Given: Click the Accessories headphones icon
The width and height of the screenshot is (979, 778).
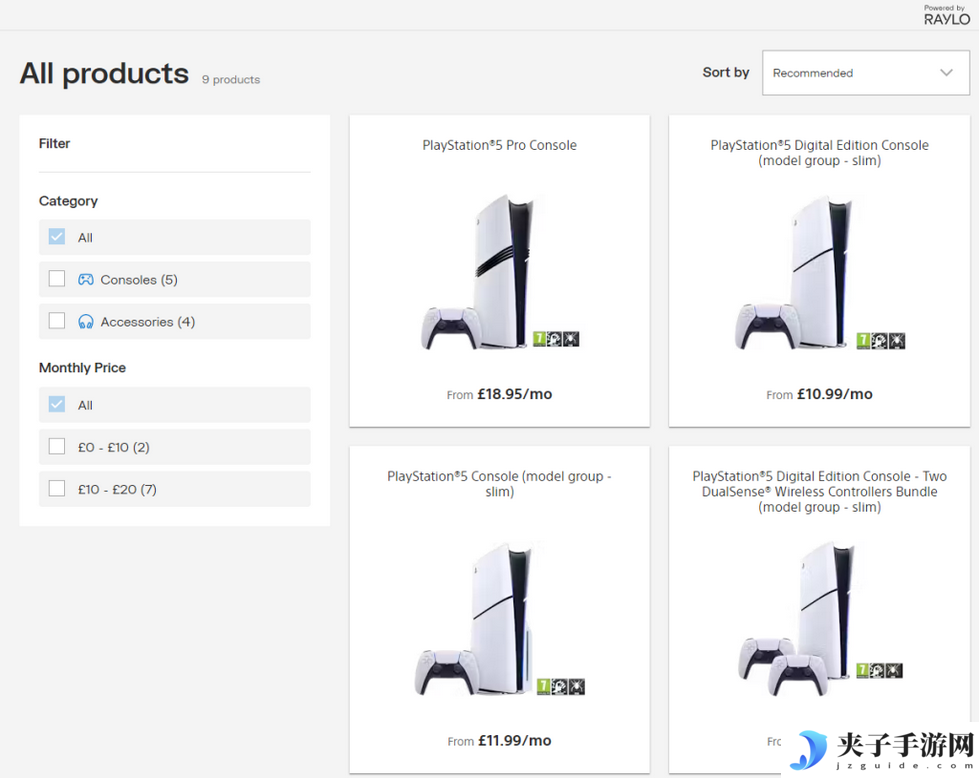Looking at the screenshot, I should point(86,322).
